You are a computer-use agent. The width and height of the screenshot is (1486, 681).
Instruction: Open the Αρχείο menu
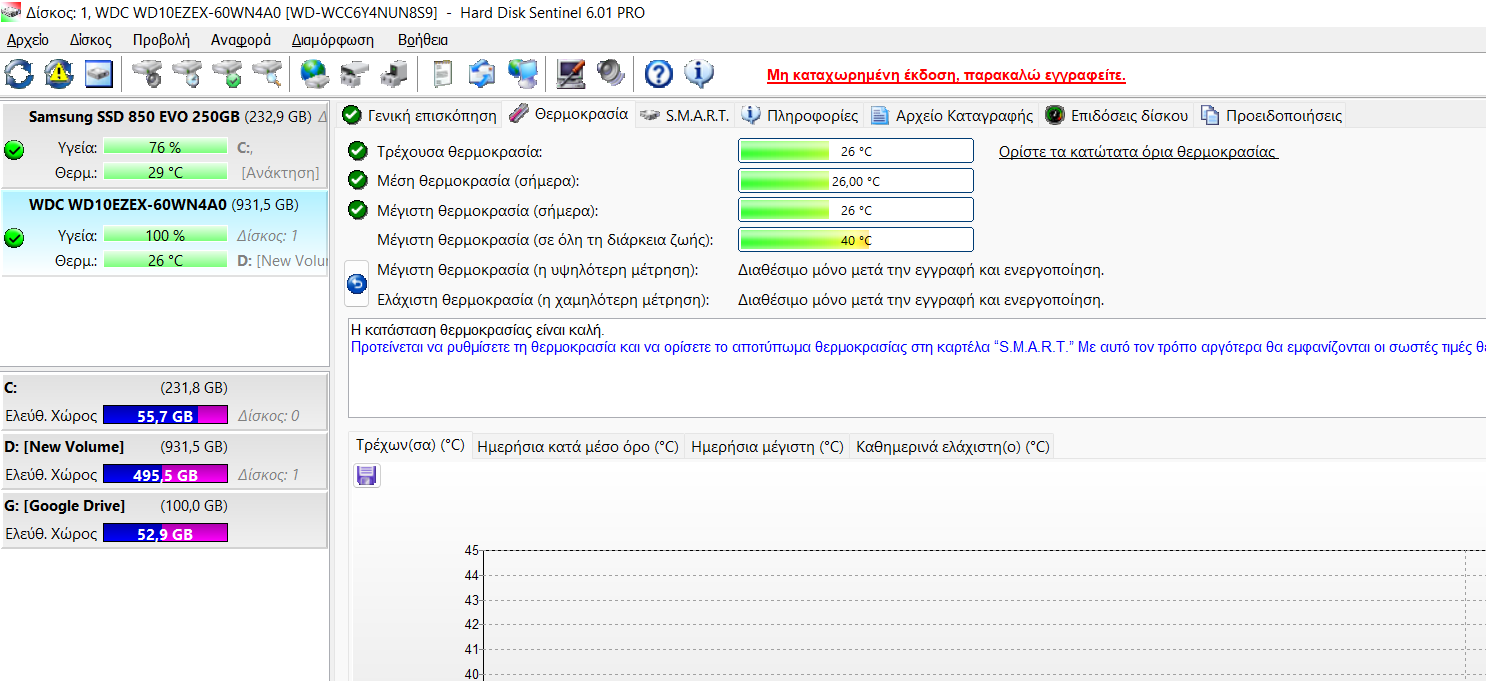(x=28, y=40)
